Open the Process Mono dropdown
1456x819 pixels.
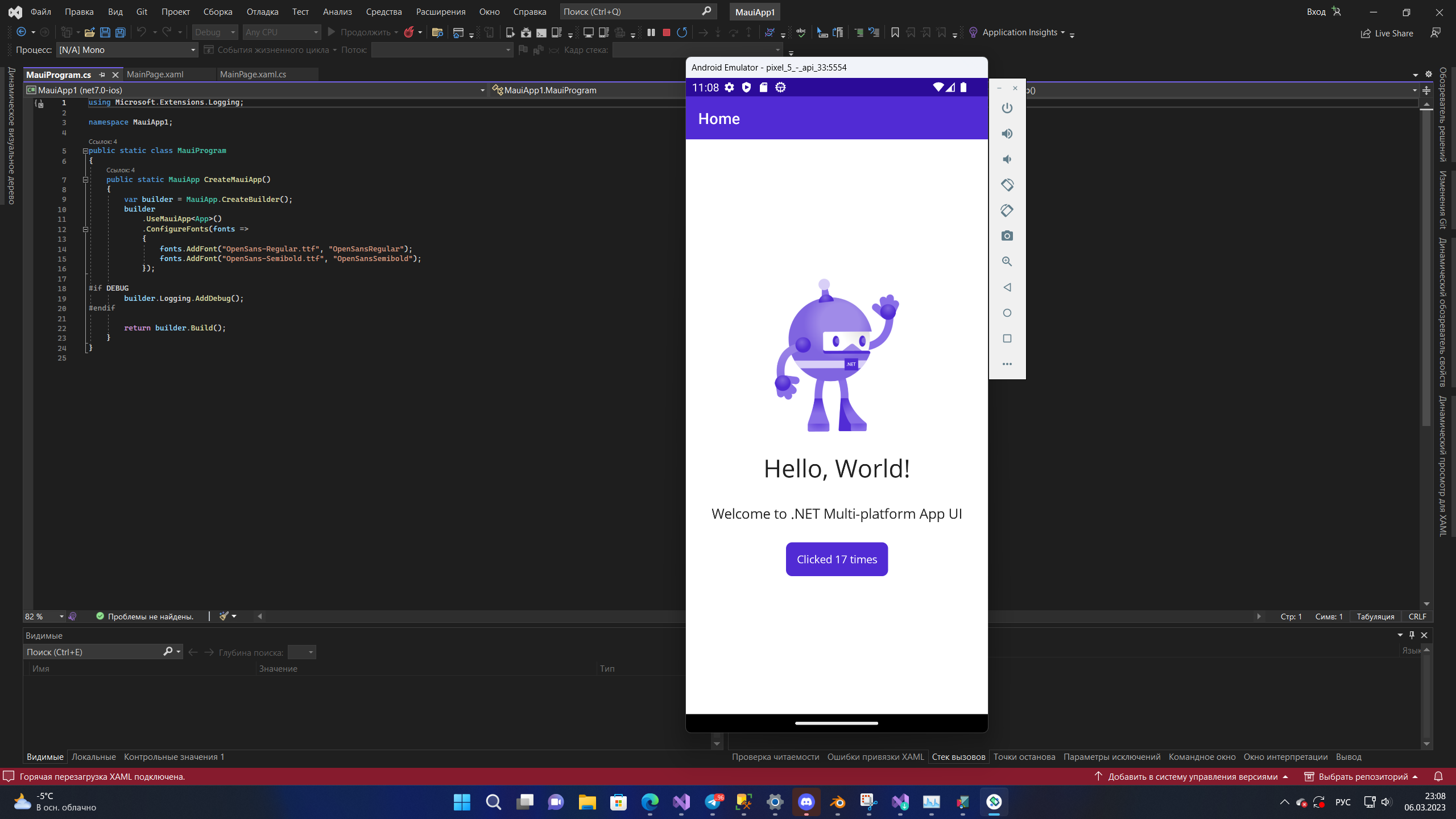click(127, 50)
